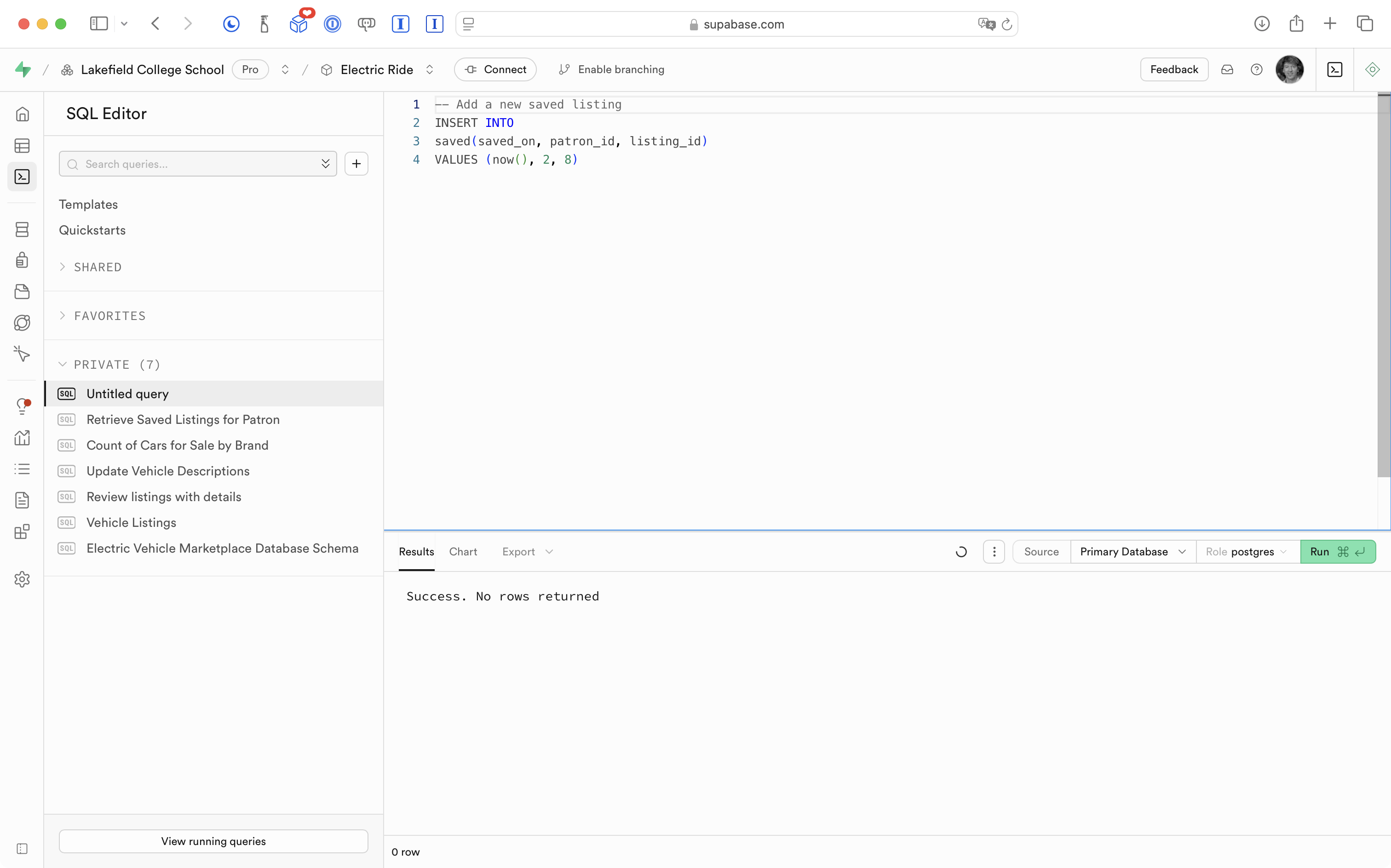1391x868 pixels.
Task: Click View running queries button
Action: (213, 841)
